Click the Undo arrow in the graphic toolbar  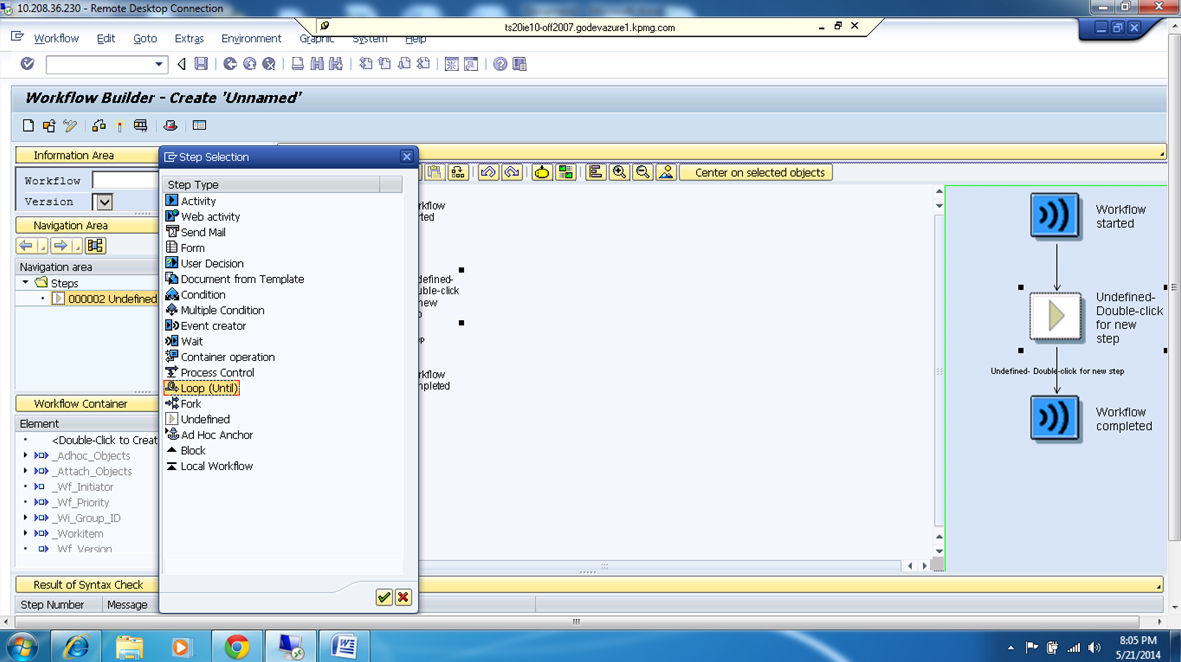coord(487,172)
